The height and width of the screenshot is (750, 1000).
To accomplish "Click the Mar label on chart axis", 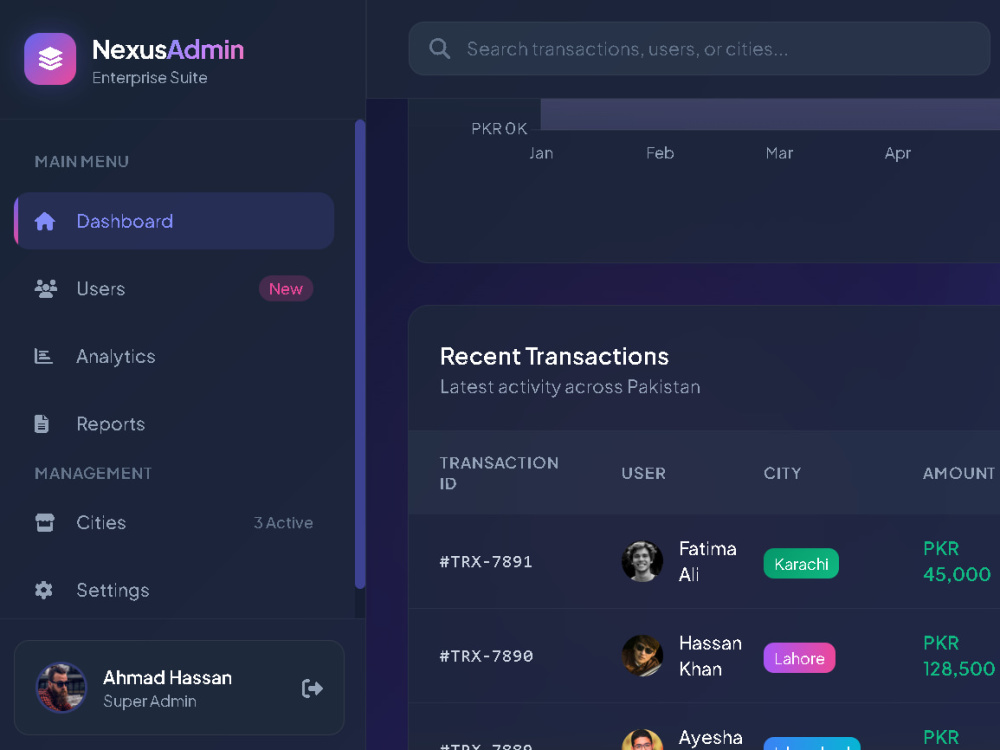I will click(x=779, y=153).
